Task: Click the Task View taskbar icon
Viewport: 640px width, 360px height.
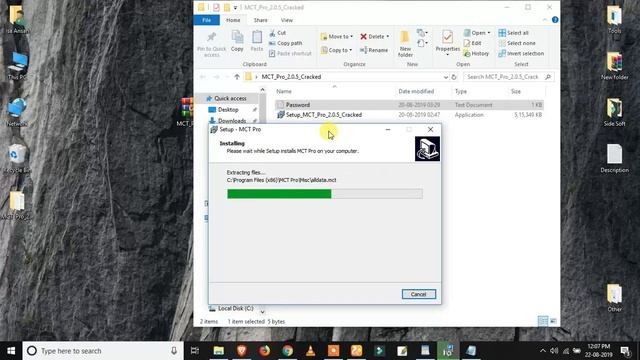Action: point(195,351)
